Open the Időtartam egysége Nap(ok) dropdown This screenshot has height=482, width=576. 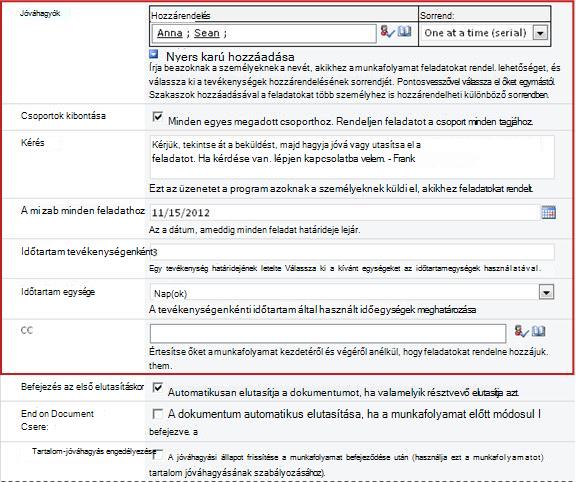point(546,292)
